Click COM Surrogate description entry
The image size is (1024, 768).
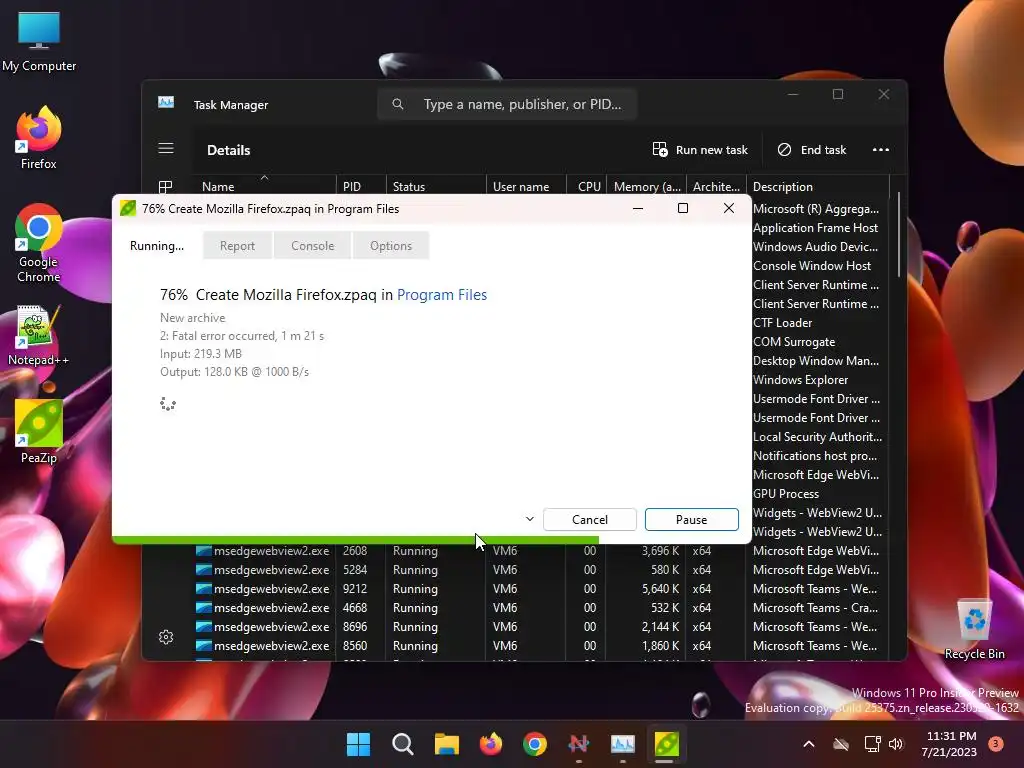pos(793,342)
